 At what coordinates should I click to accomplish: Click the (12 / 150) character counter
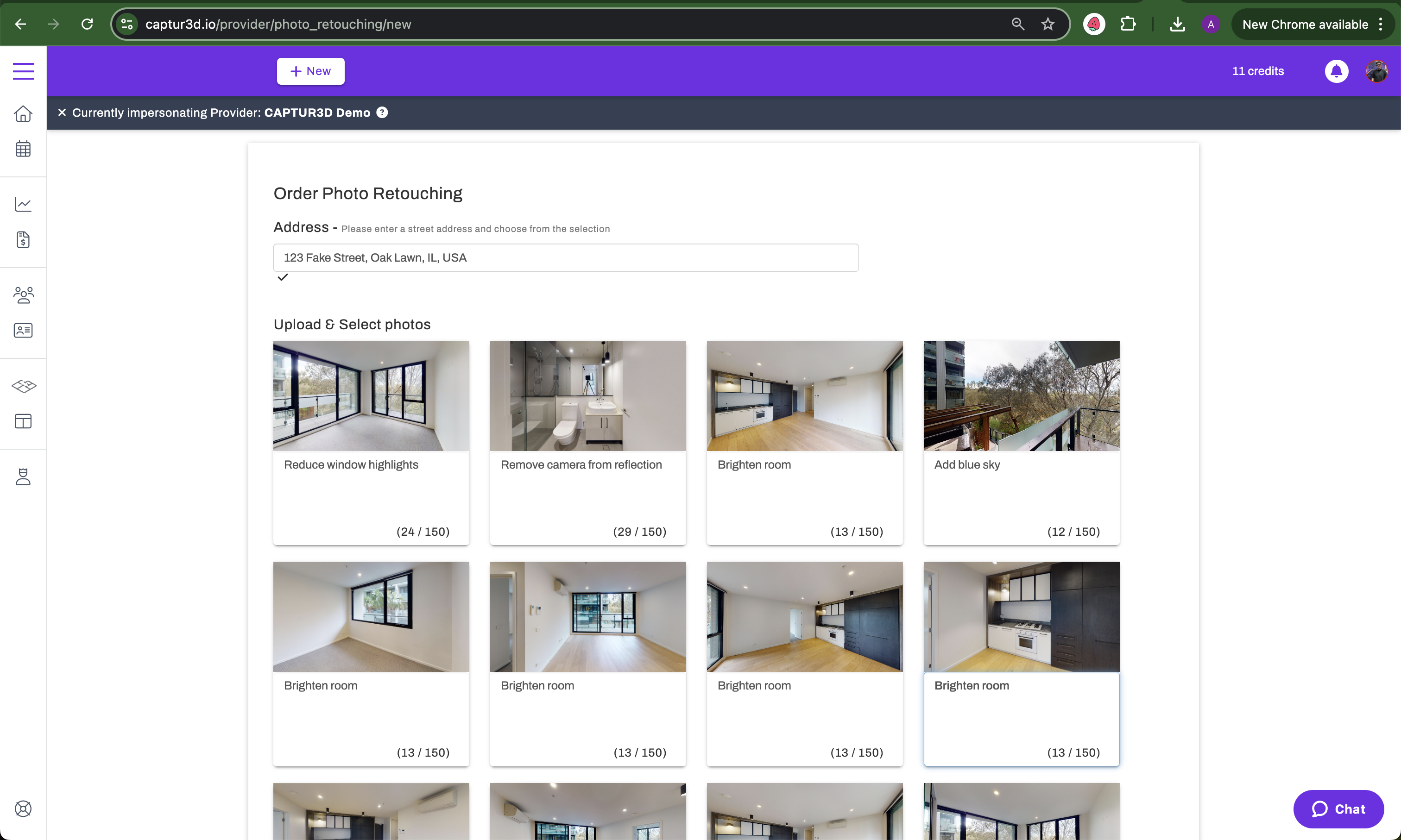[x=1073, y=532]
